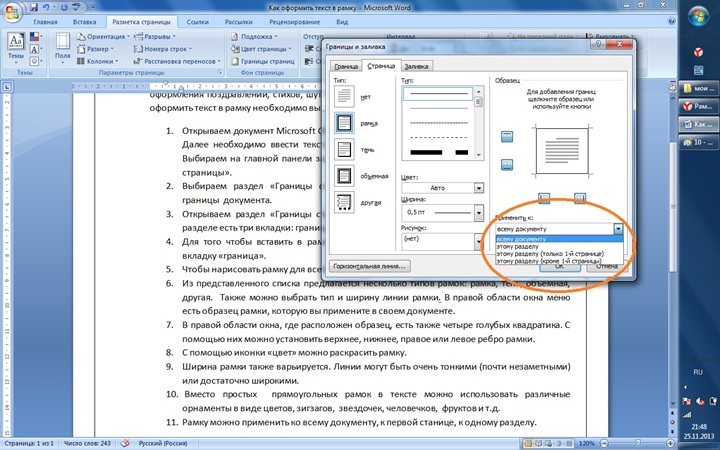
Task: Switch to Главная ribbon tab
Action: point(45,22)
